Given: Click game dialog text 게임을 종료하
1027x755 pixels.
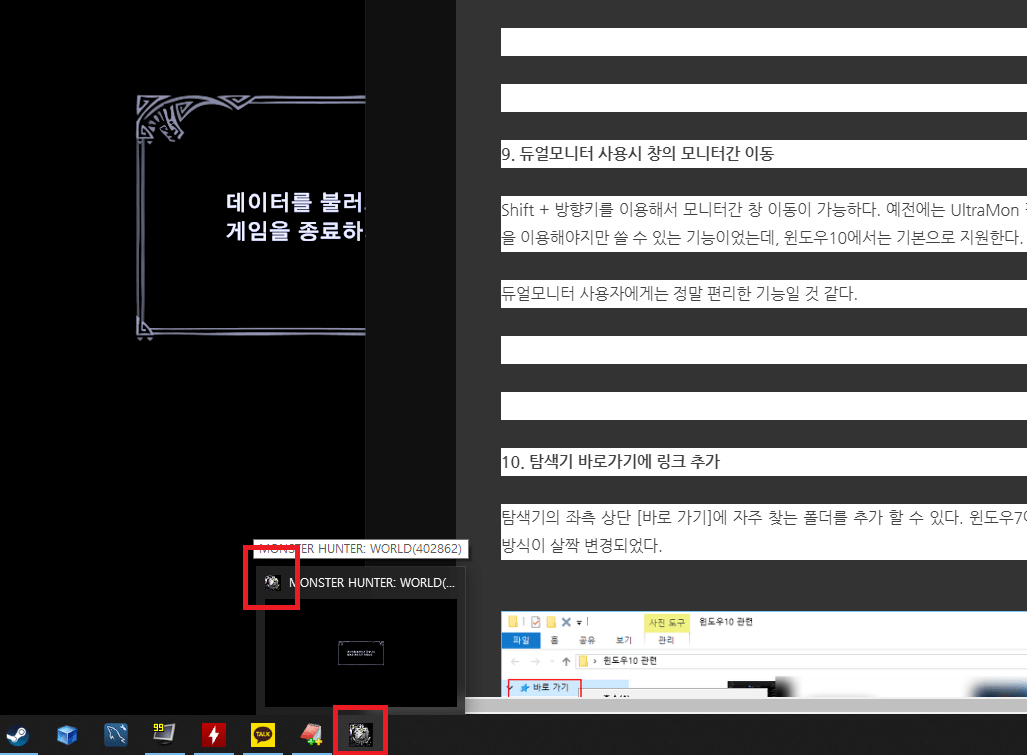Looking at the screenshot, I should coord(295,230).
